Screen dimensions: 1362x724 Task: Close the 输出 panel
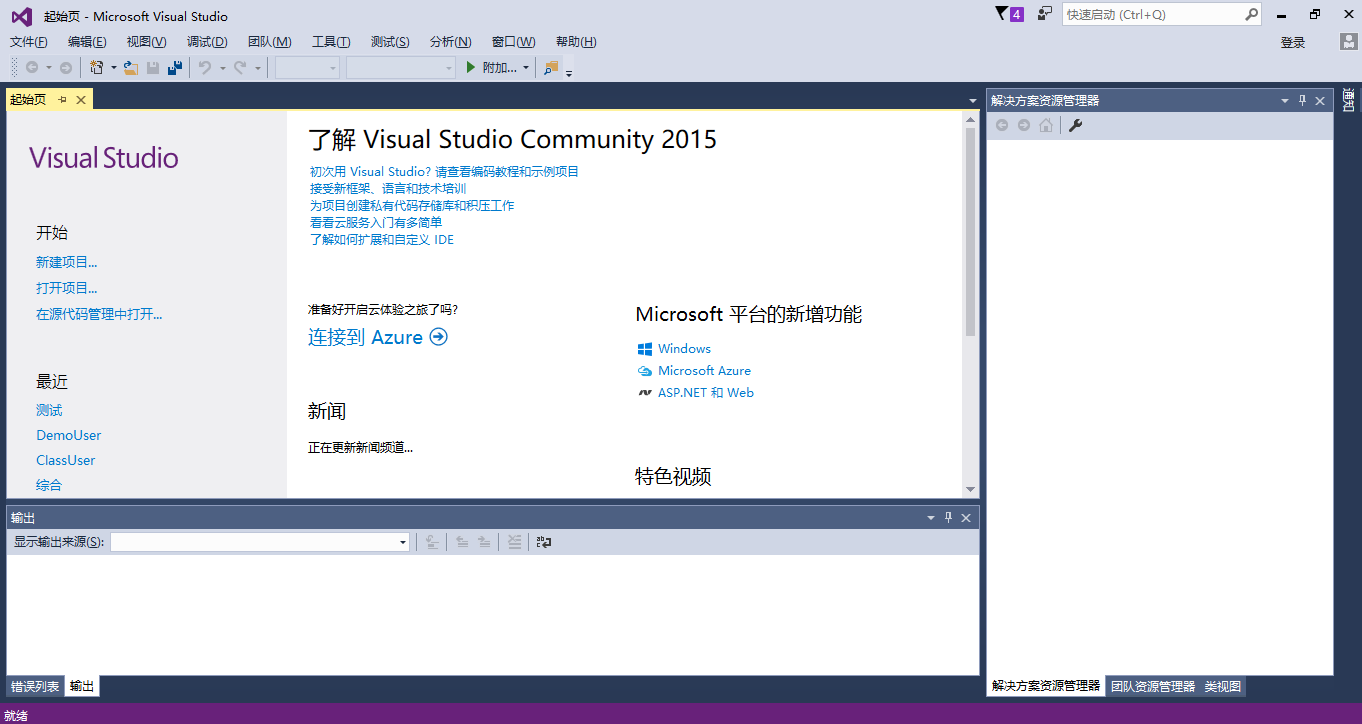point(966,518)
